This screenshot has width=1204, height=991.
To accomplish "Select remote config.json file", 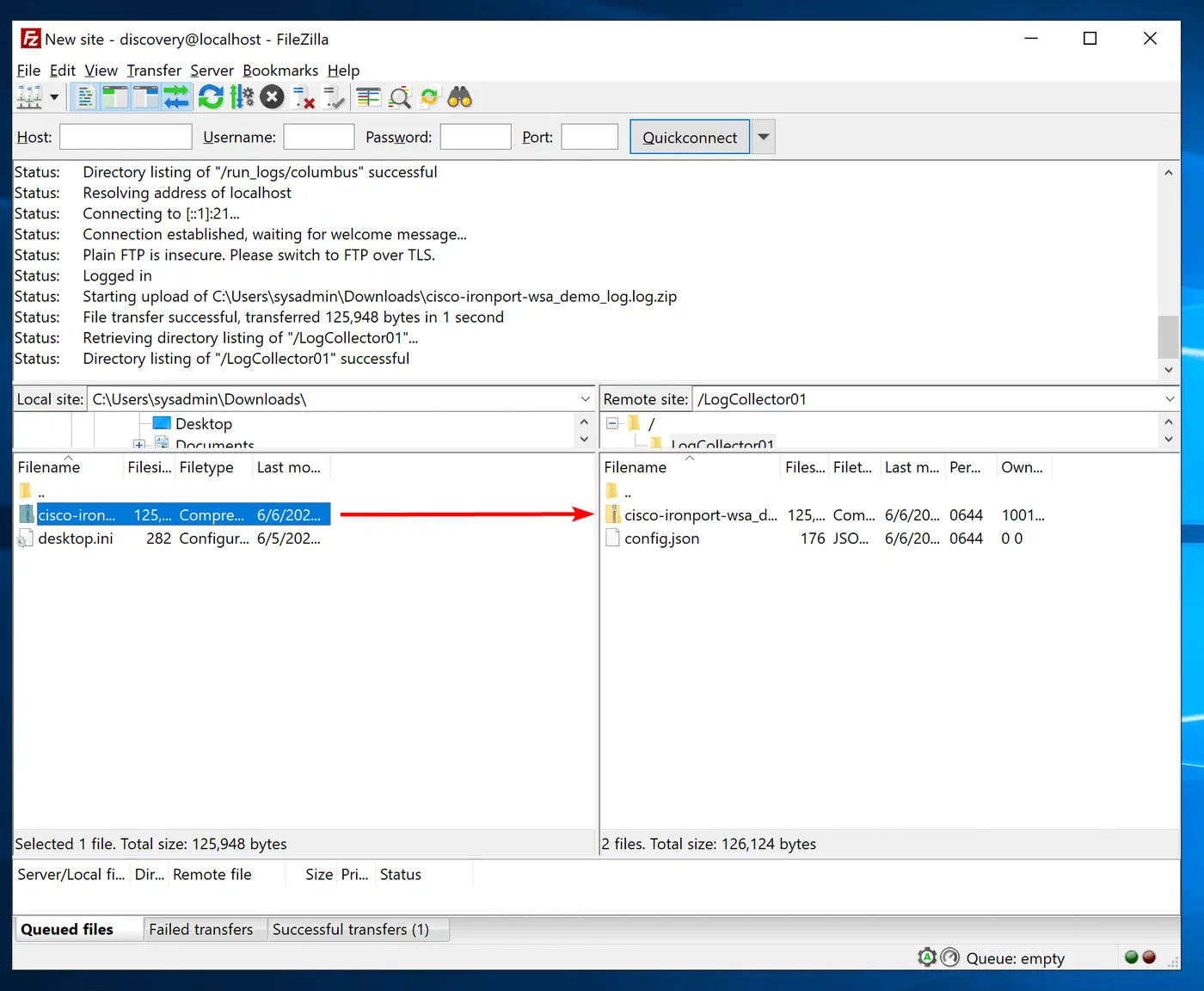I will 826,538.
